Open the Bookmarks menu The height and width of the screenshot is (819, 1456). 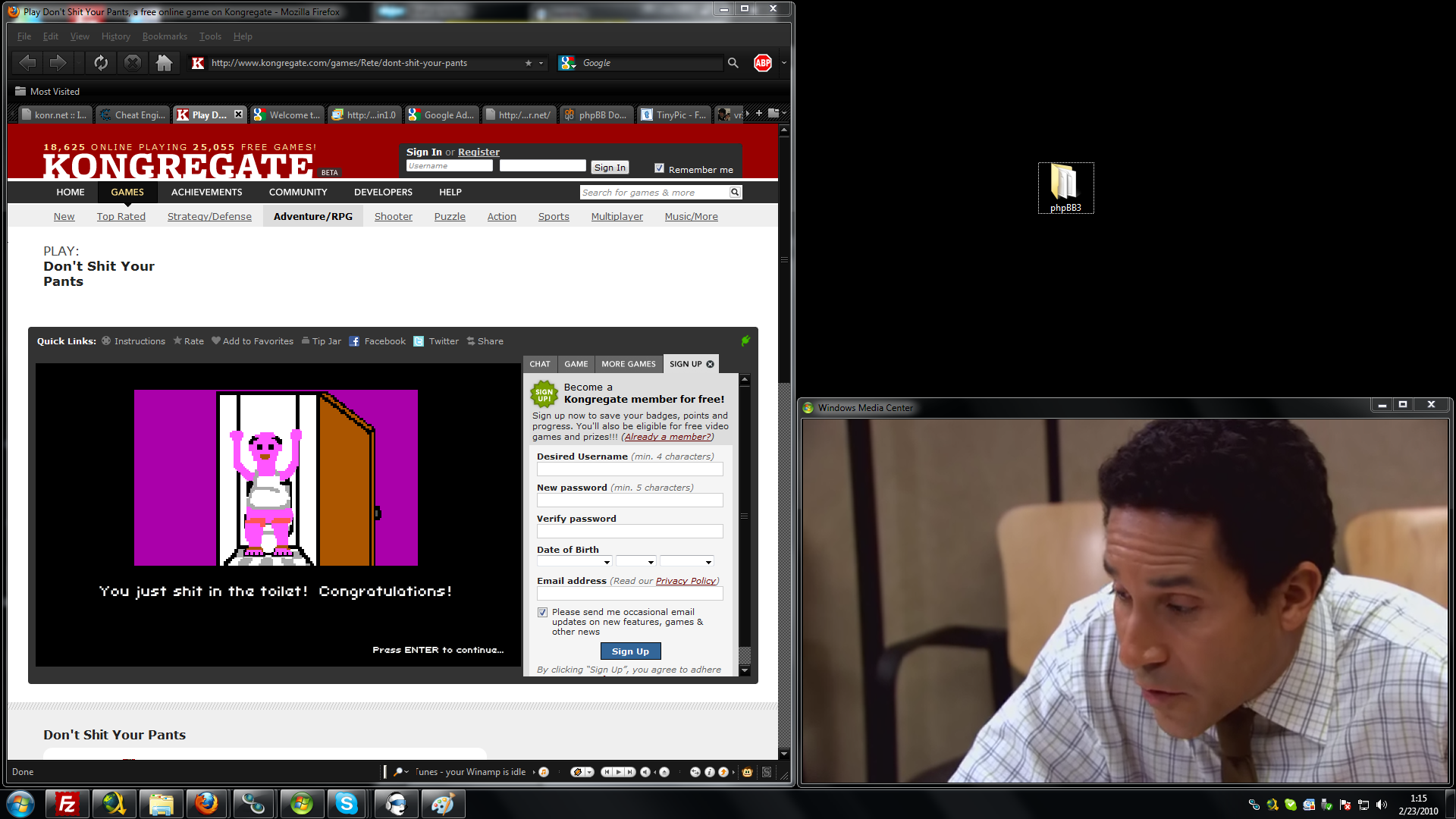coord(165,36)
